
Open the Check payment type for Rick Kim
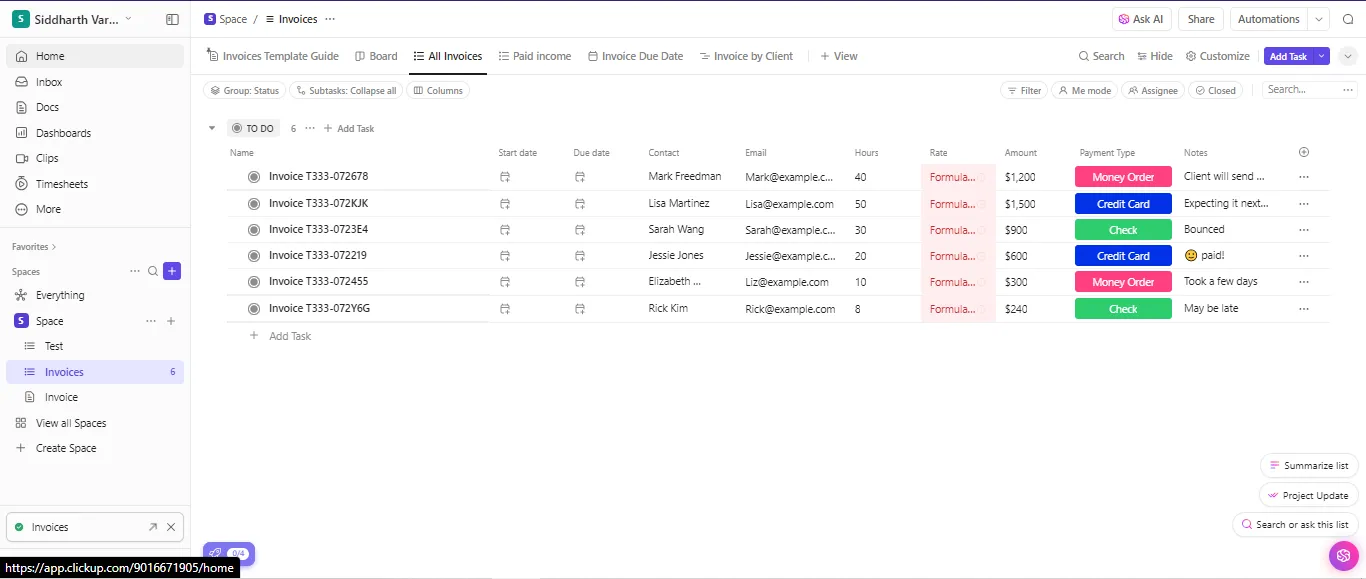1123,309
